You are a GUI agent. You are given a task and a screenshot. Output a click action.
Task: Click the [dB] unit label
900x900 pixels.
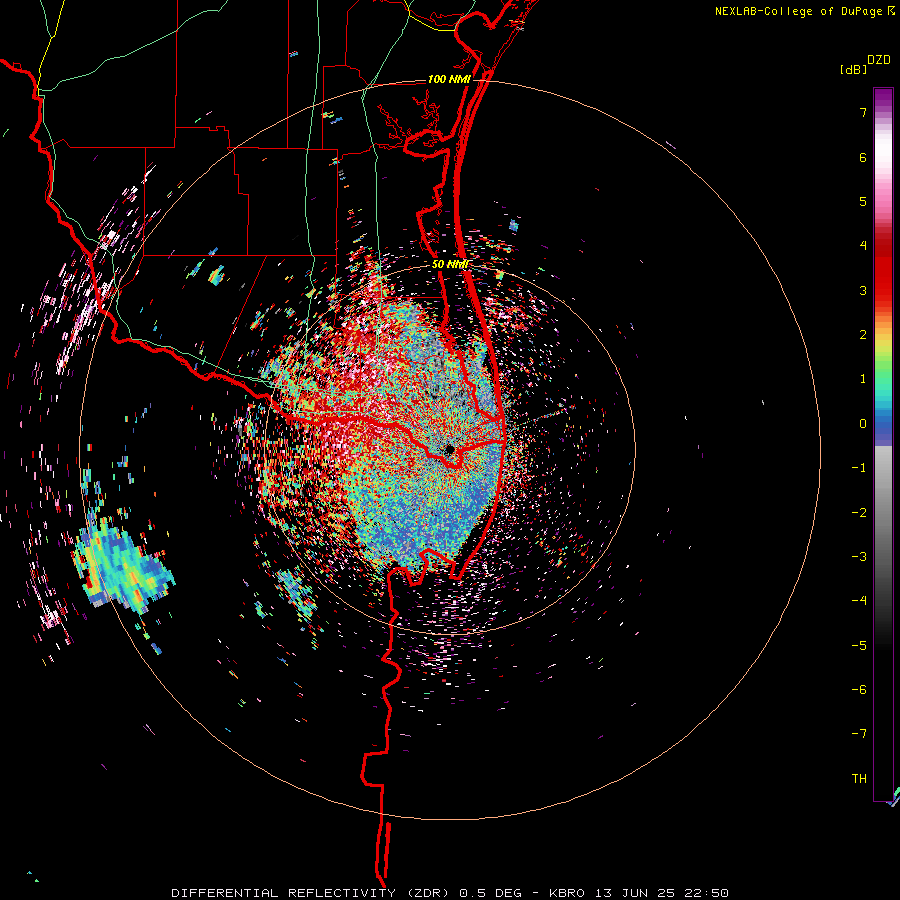pos(853,69)
